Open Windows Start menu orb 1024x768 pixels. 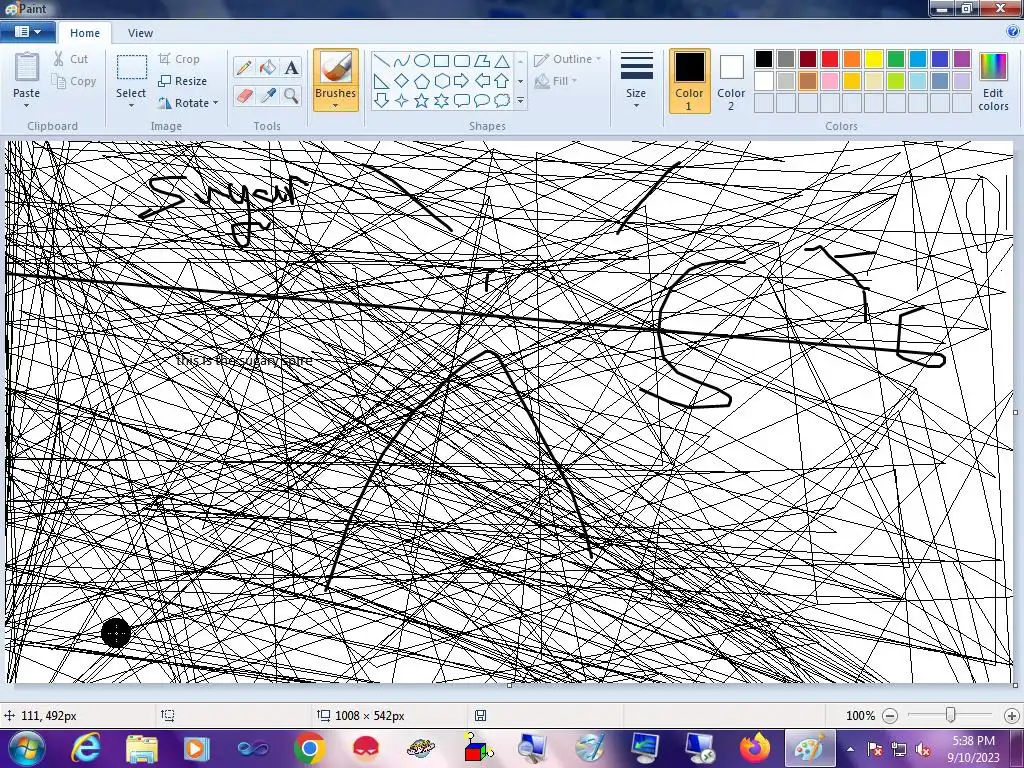coord(27,748)
